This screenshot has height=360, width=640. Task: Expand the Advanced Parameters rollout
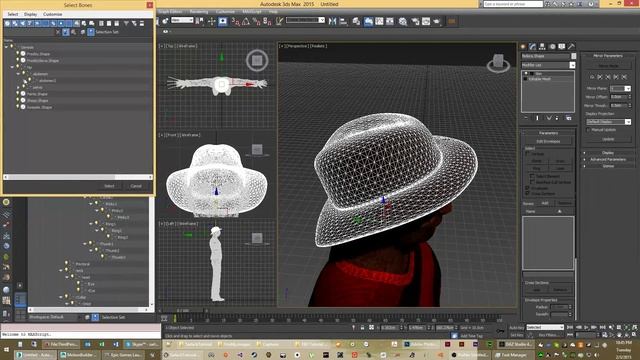click(608, 159)
